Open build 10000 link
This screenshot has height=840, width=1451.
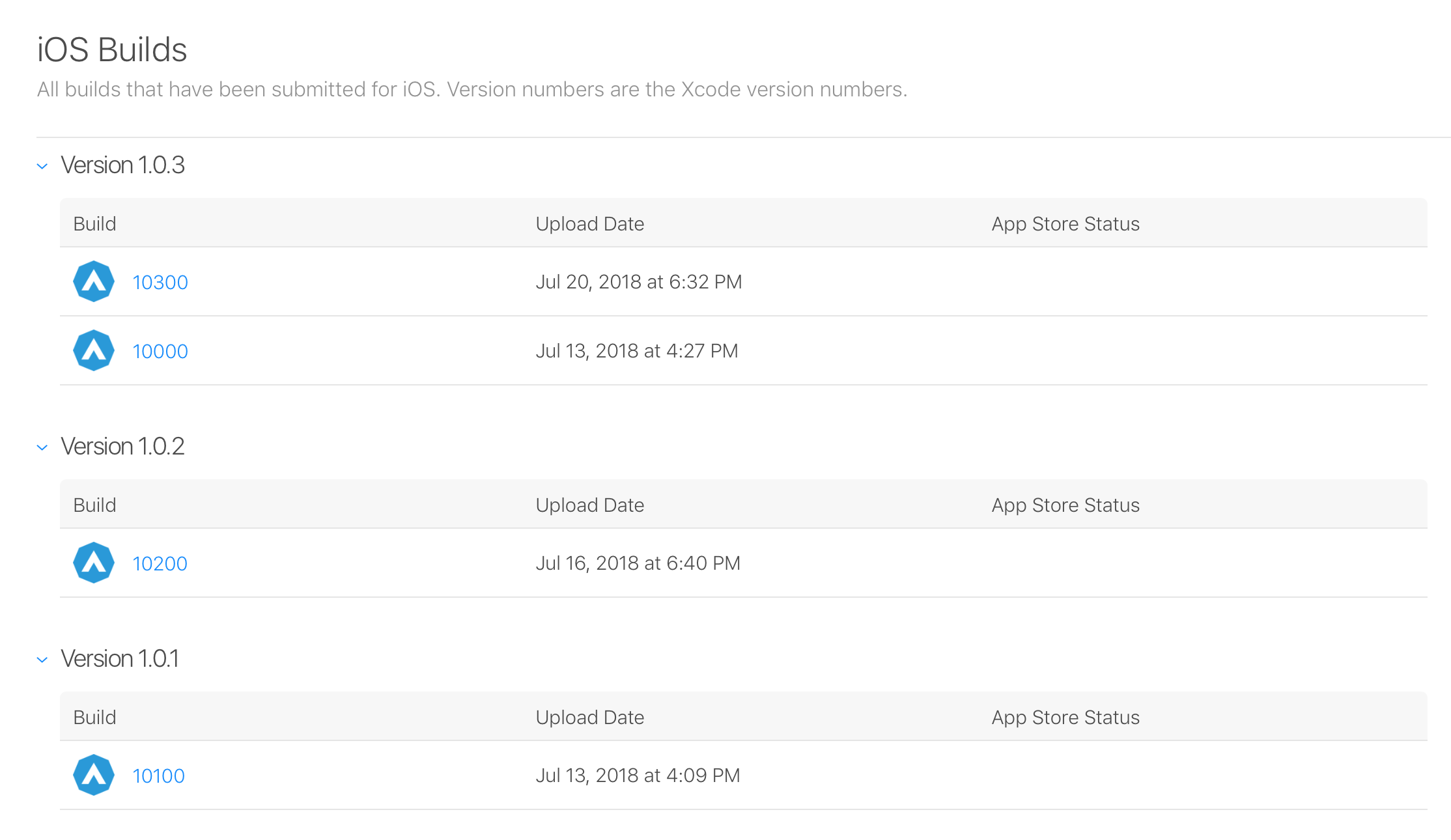click(160, 351)
